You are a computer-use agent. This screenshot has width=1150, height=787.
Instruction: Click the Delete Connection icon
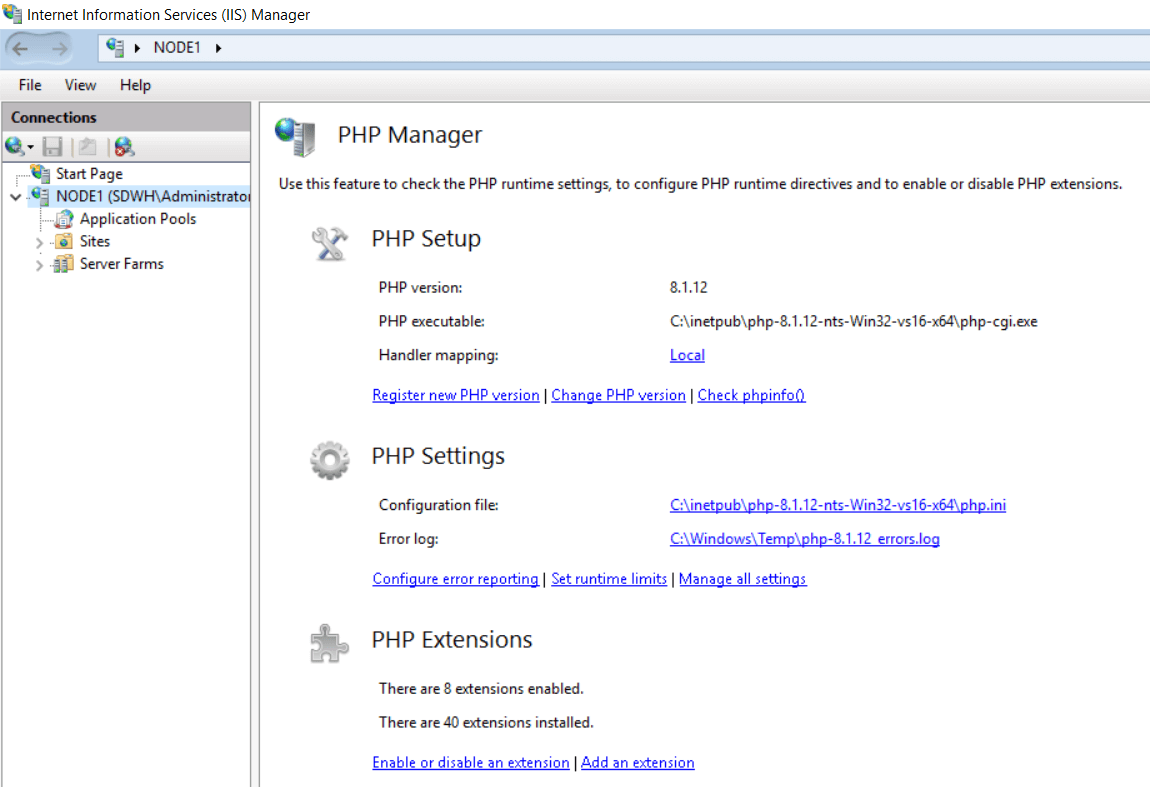124,147
